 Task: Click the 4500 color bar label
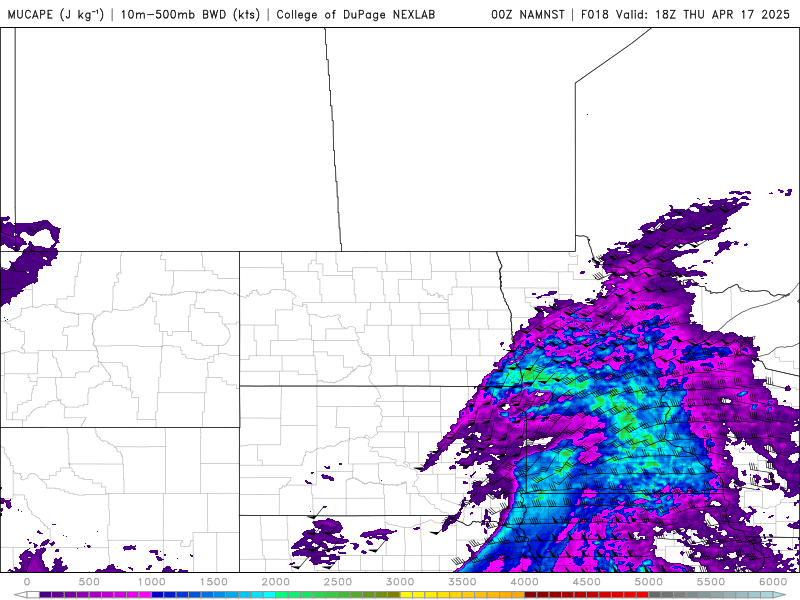[587, 582]
